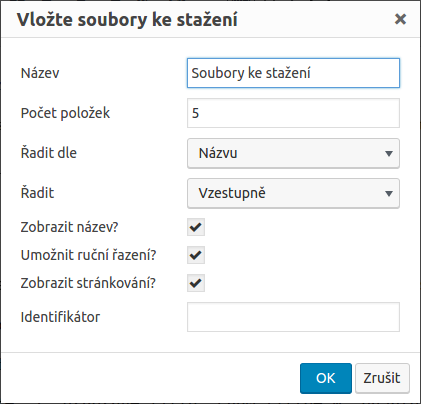
Task: Select the empty Identifikátor input field
Action: (293, 317)
